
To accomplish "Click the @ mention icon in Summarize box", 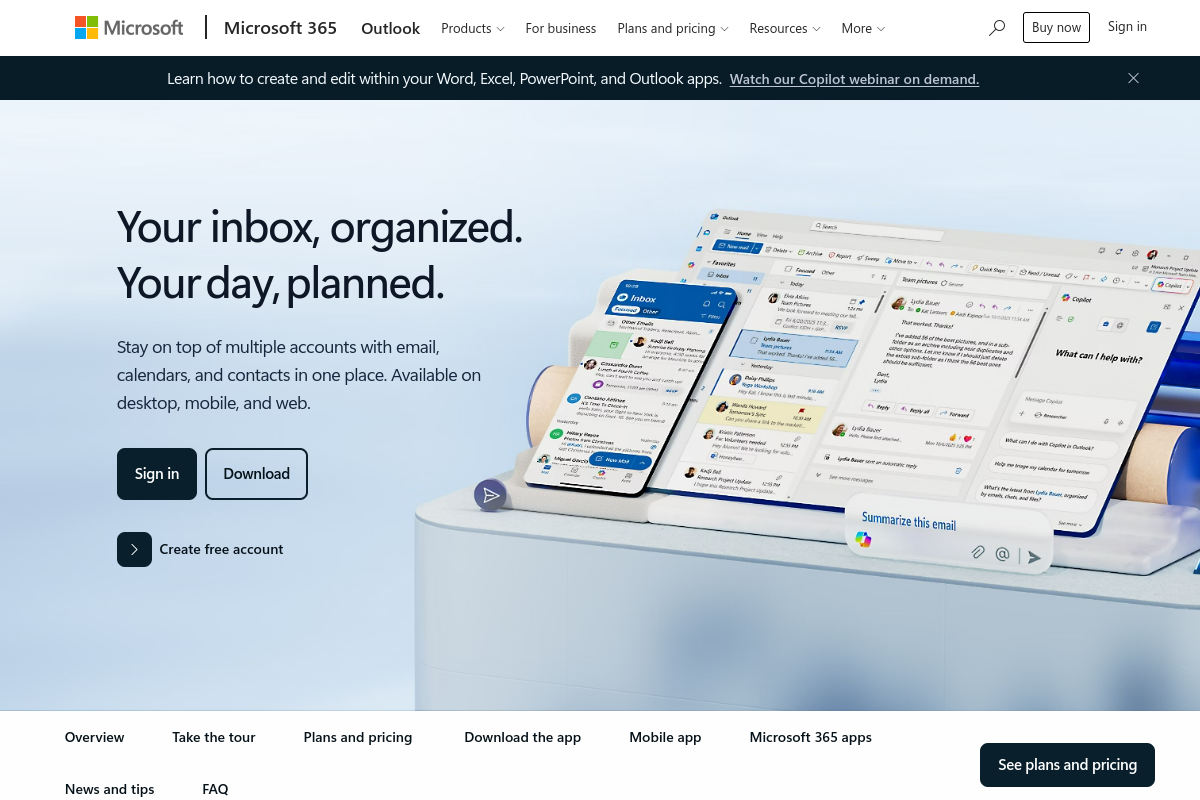I will point(1002,554).
